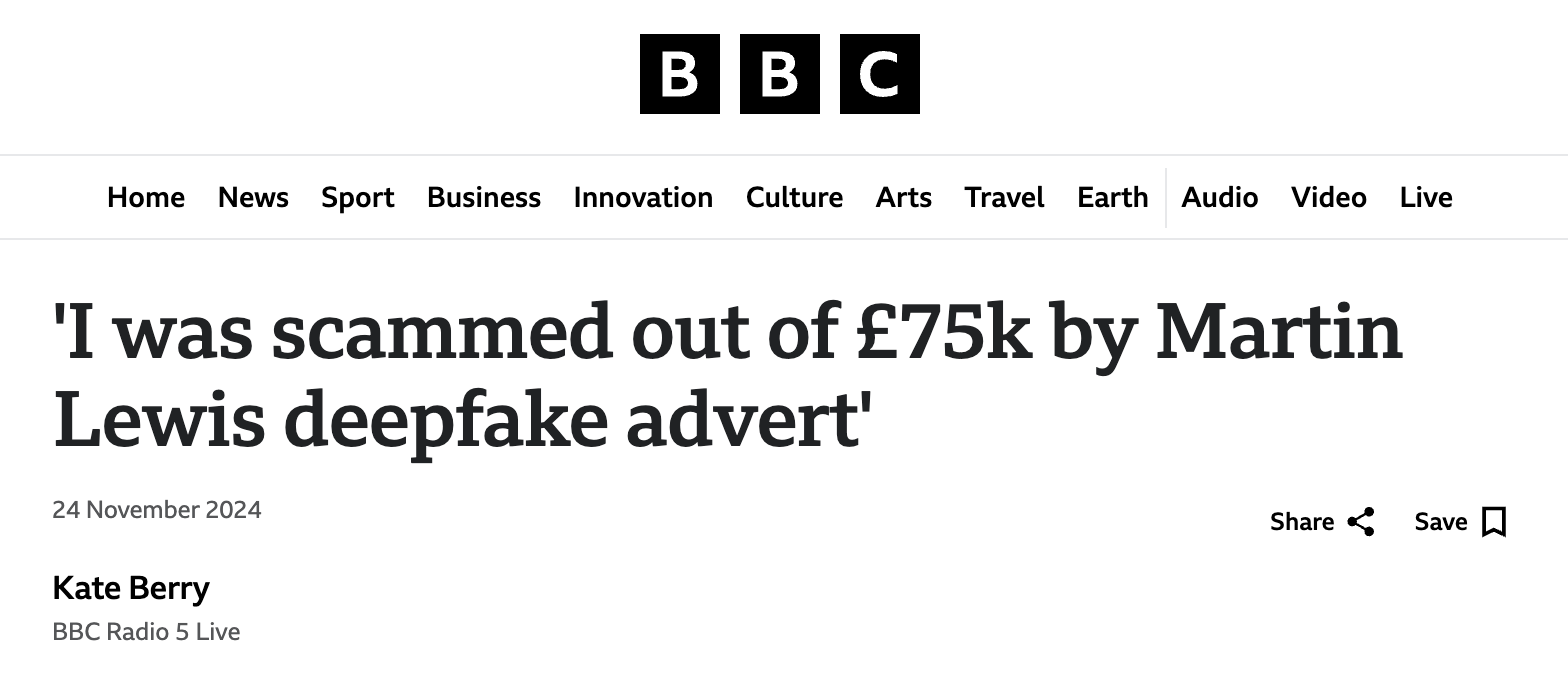The width and height of the screenshot is (1568, 678).
Task: Click the Martin Lewis deepfake headline
Action: pos(727,375)
